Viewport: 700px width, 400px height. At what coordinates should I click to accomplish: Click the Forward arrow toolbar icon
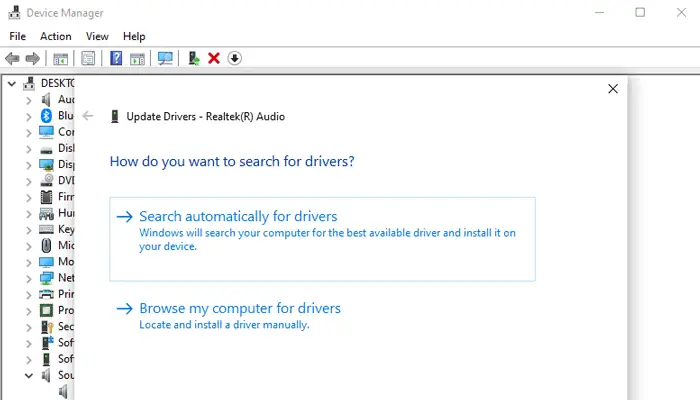tap(33, 58)
